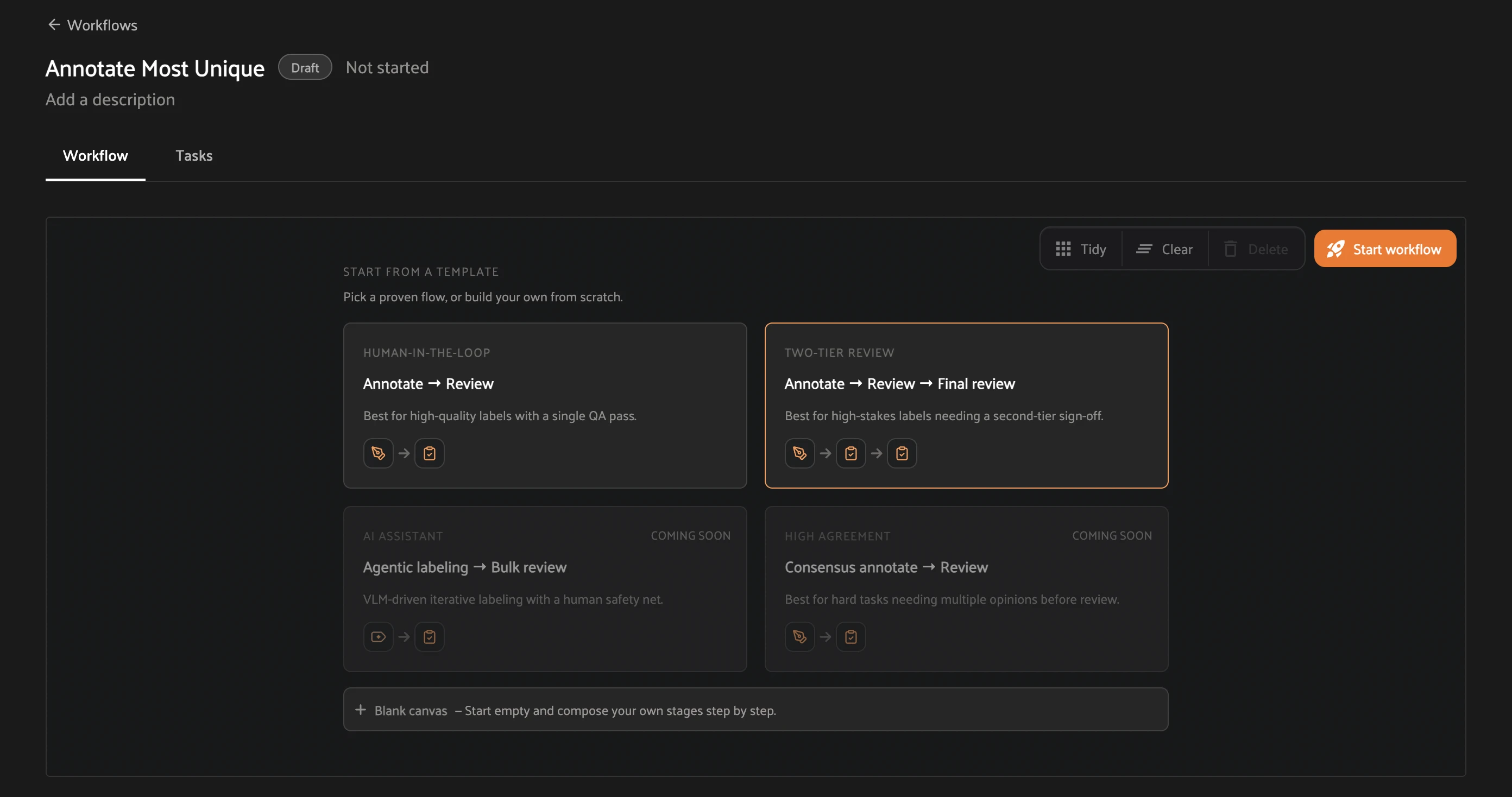Click Annotate → Review → Final review heading
Viewport: 1512px width, 797px height.
899,384
